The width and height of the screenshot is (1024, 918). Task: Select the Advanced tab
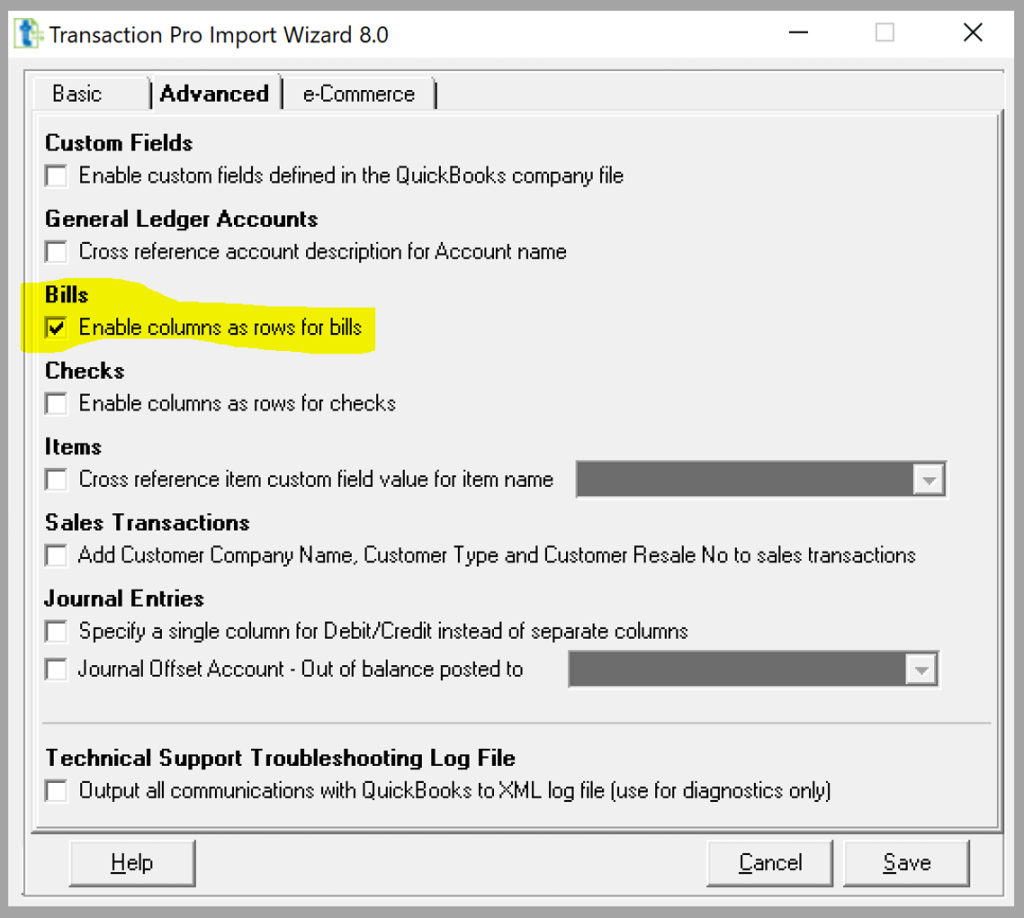coord(214,94)
